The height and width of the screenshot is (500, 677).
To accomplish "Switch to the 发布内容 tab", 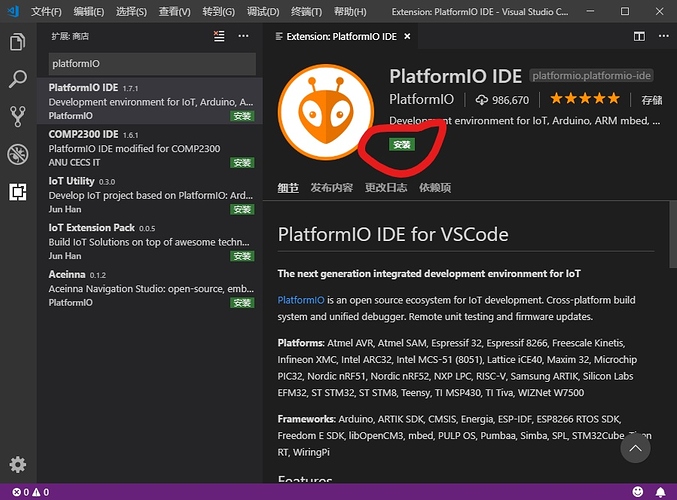I will (332, 188).
